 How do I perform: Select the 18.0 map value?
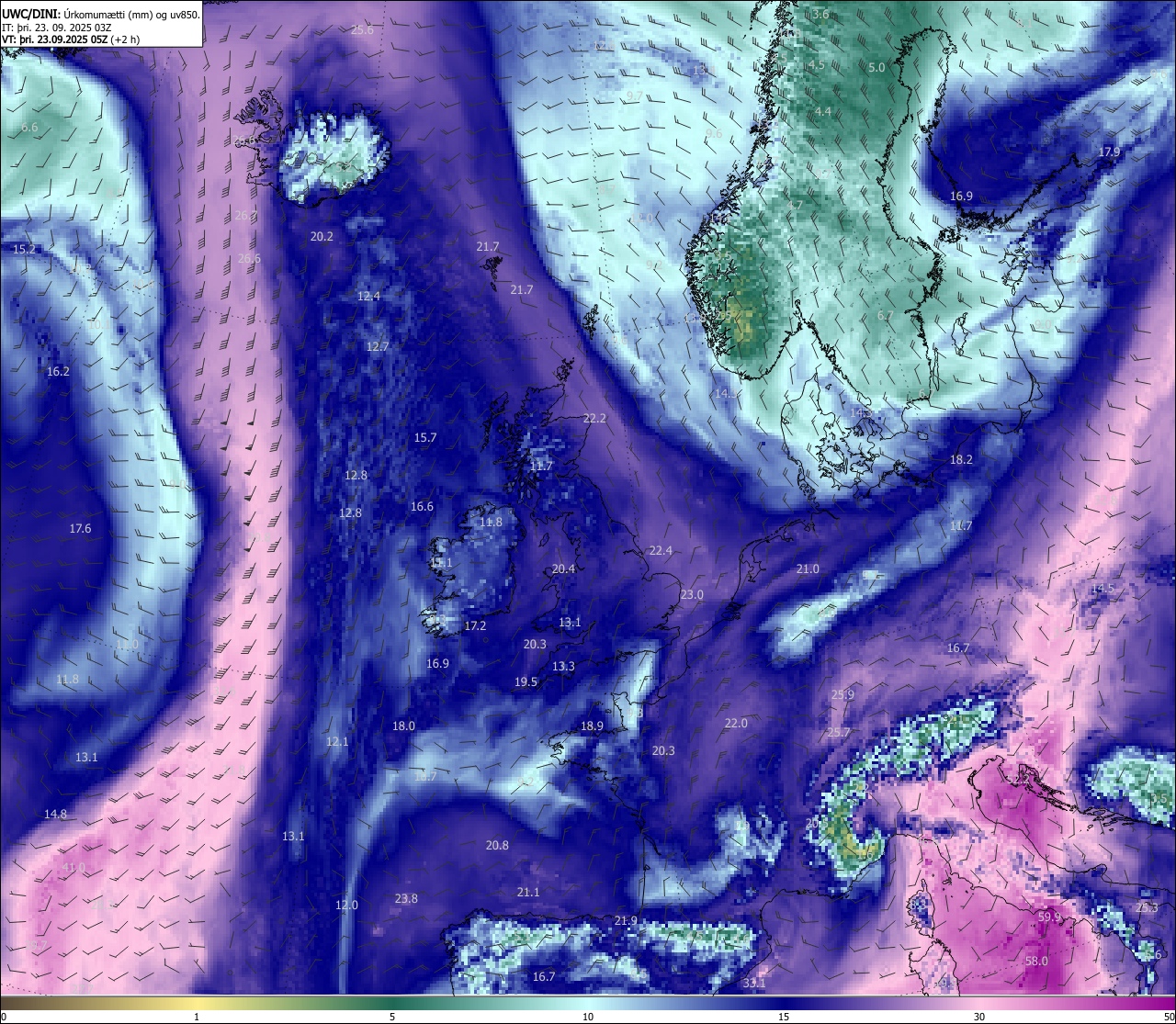[403, 726]
